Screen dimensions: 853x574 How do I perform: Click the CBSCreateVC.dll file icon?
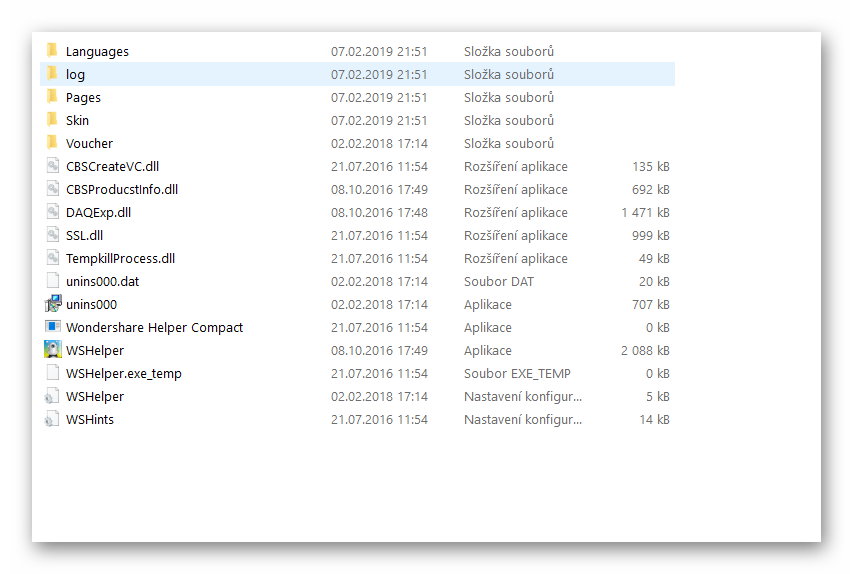[53, 165]
